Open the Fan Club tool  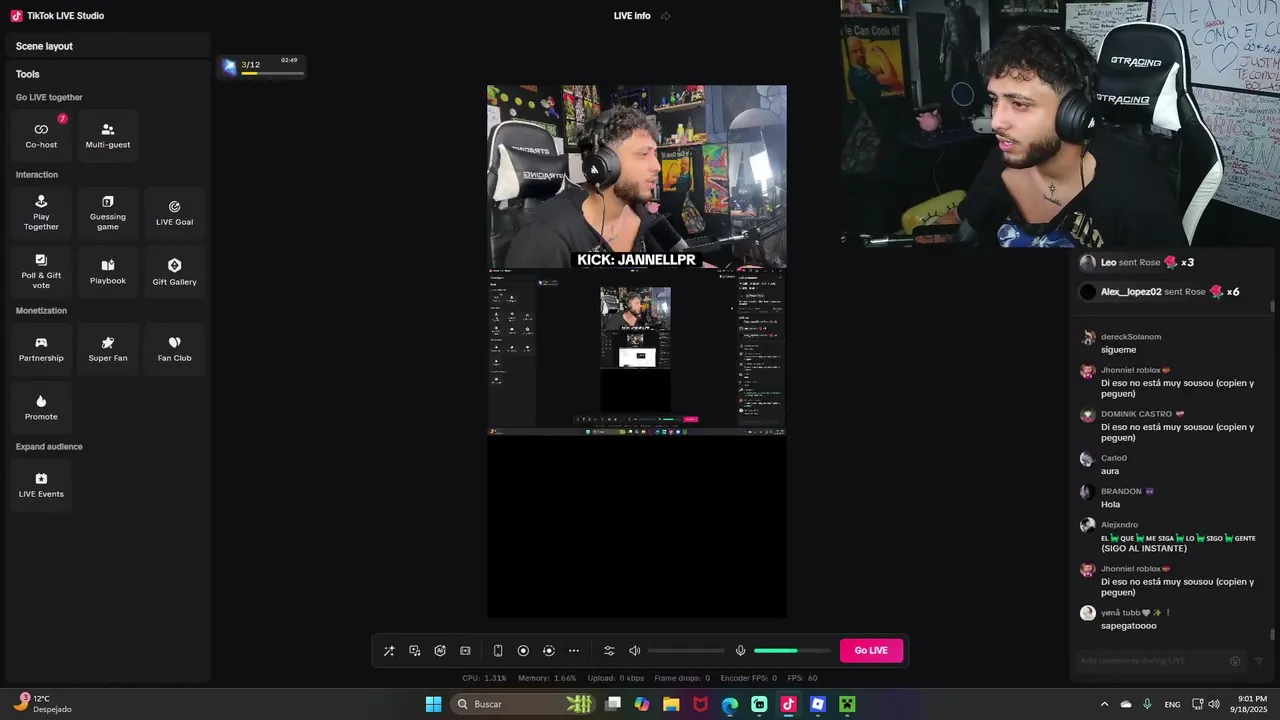tap(174, 349)
